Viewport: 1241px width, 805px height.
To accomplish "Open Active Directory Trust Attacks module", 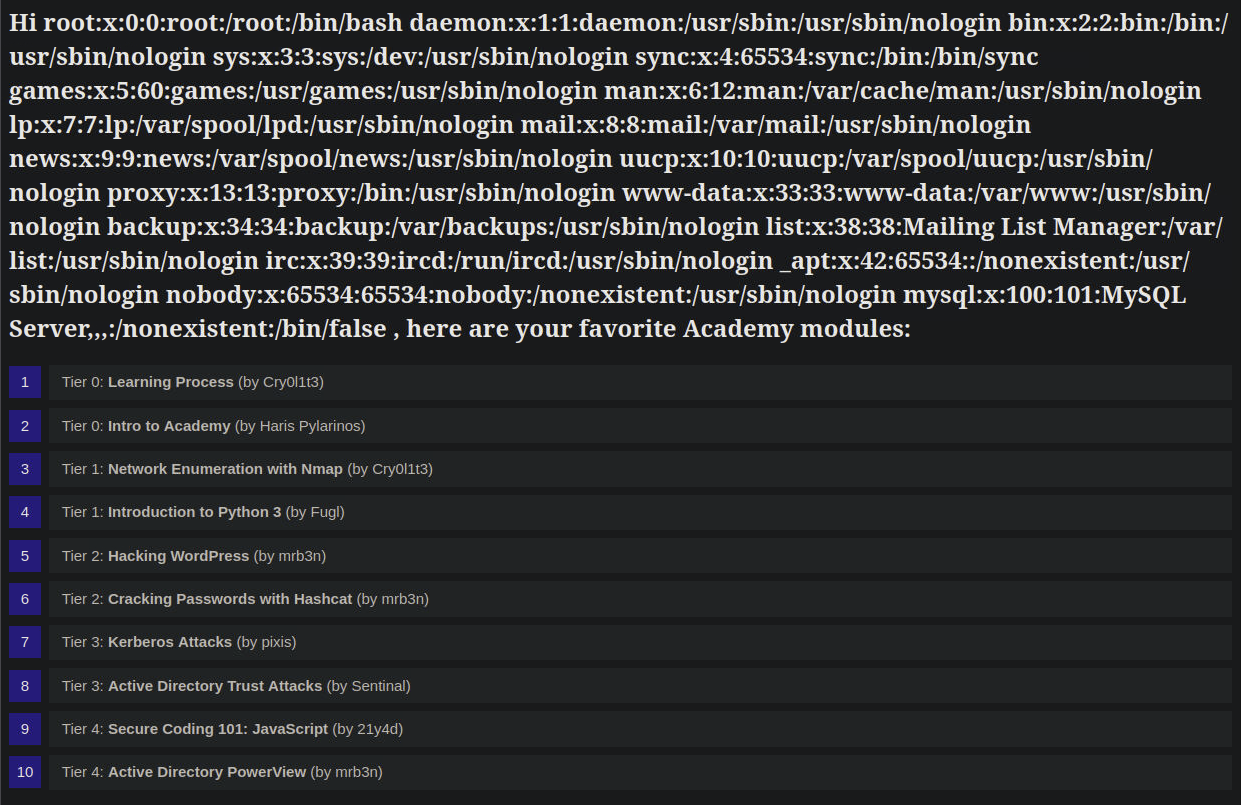I will tap(215, 686).
